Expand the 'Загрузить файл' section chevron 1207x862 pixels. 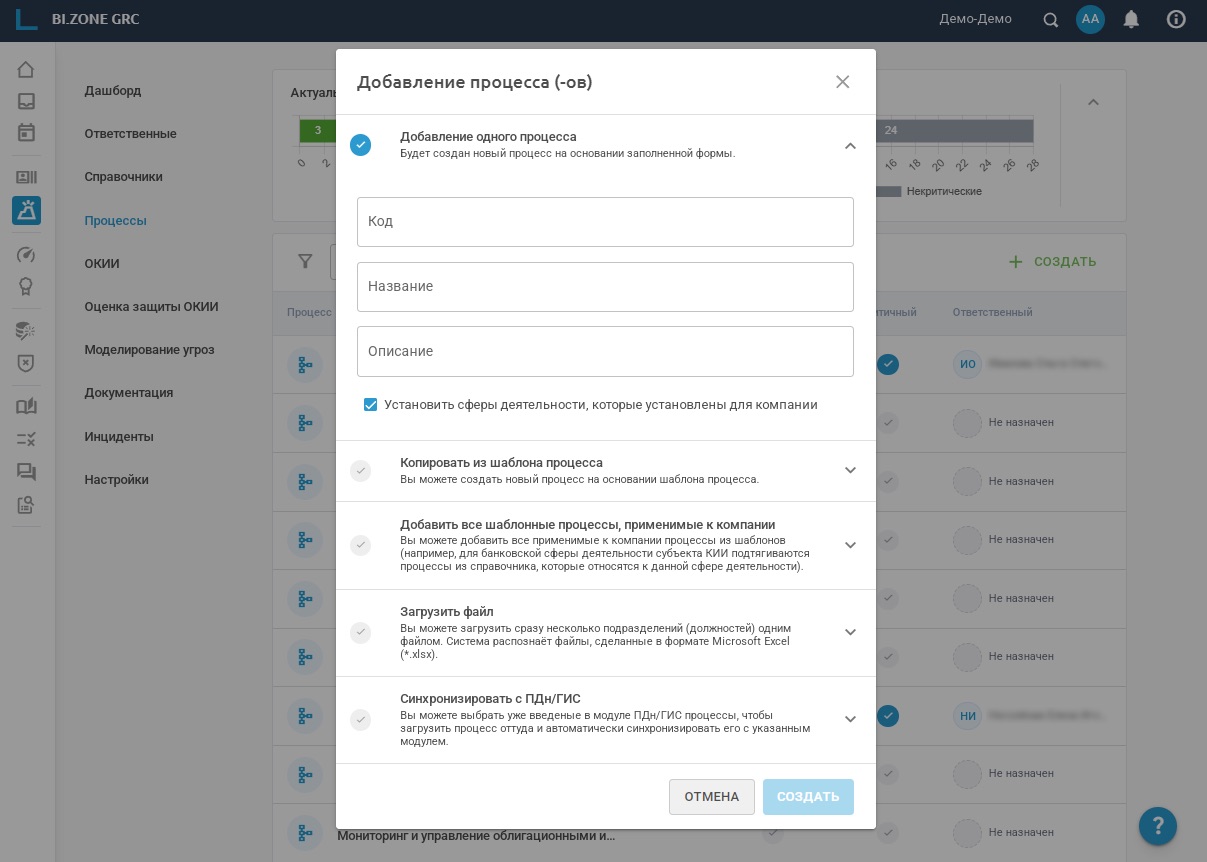tap(850, 632)
